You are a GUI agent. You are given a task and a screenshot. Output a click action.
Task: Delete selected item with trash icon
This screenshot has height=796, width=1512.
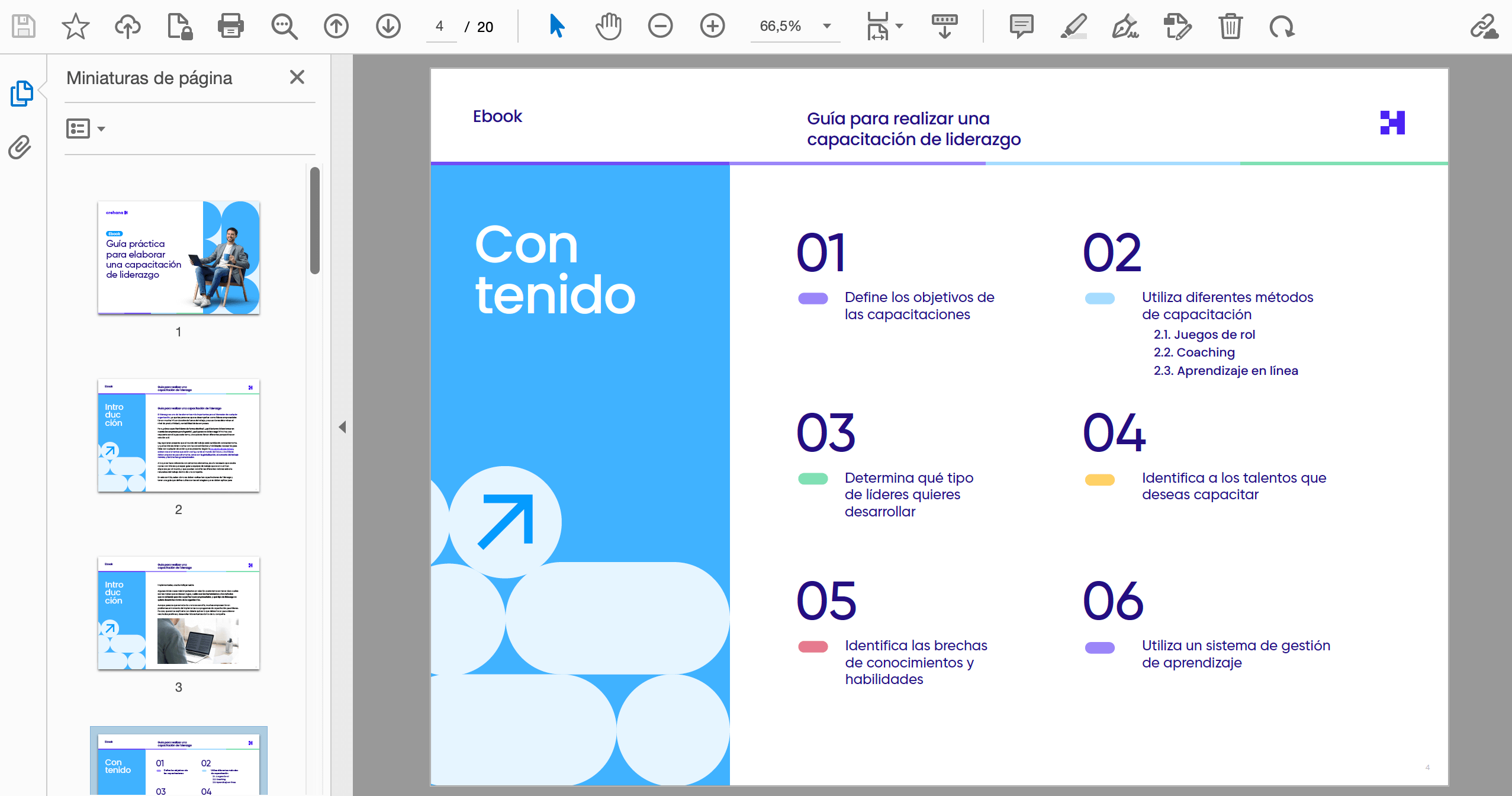click(x=1230, y=26)
